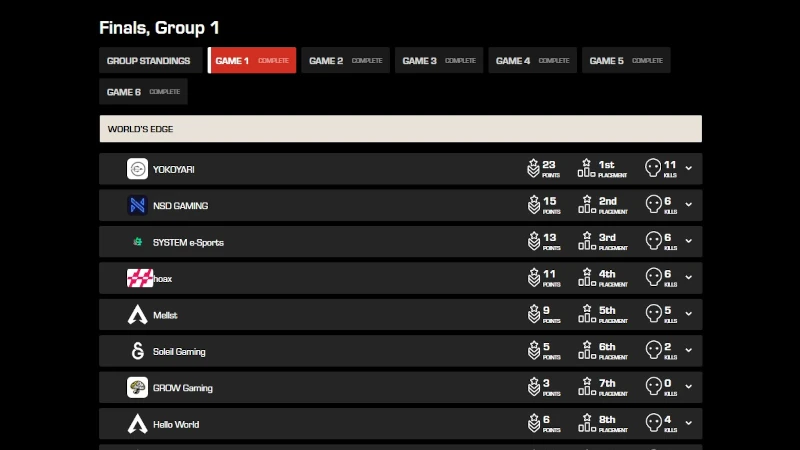Switch to the Game 2 tab
This screenshot has width=800, height=450.
345,60
